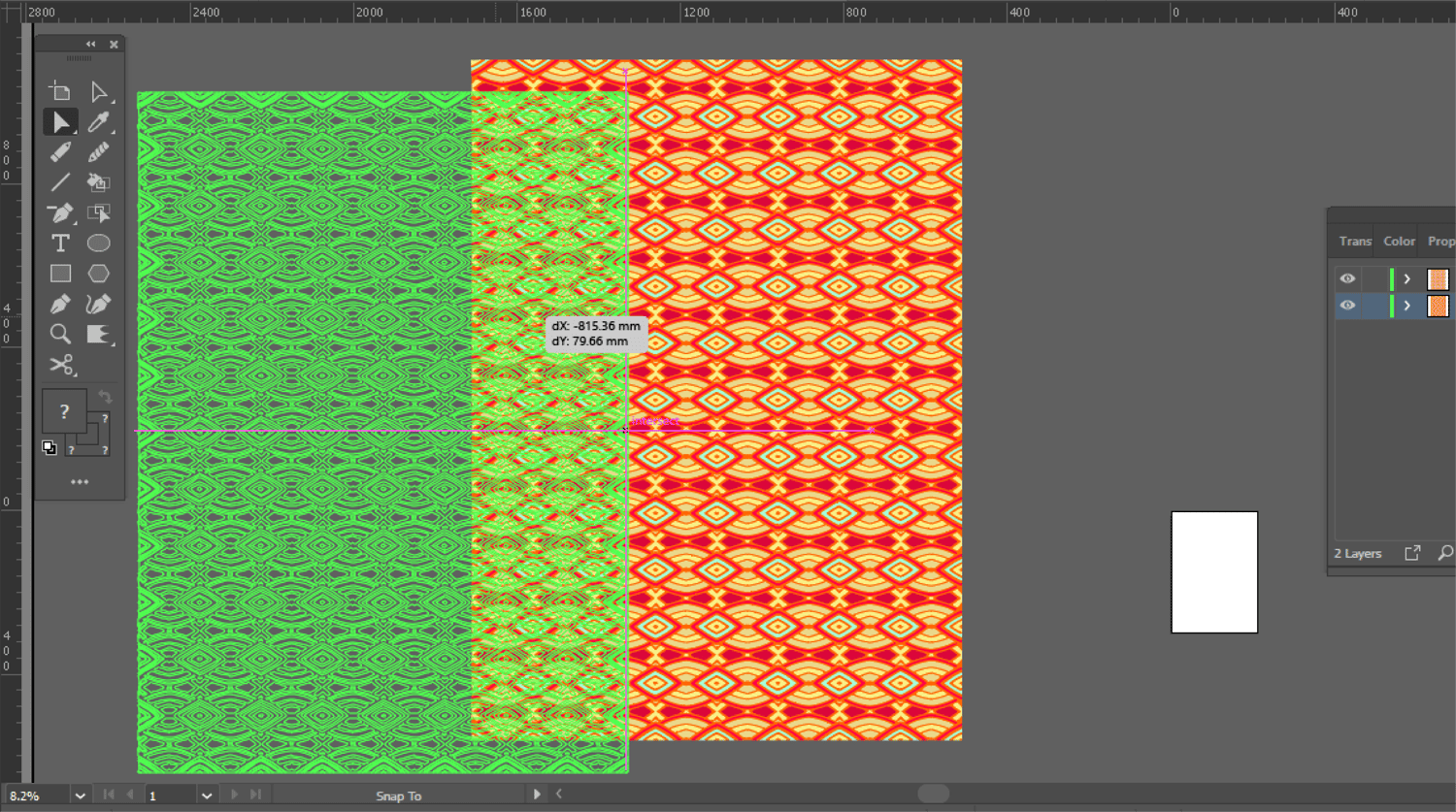
Task: Select the Live Paint Bucket tool
Action: 98,182
